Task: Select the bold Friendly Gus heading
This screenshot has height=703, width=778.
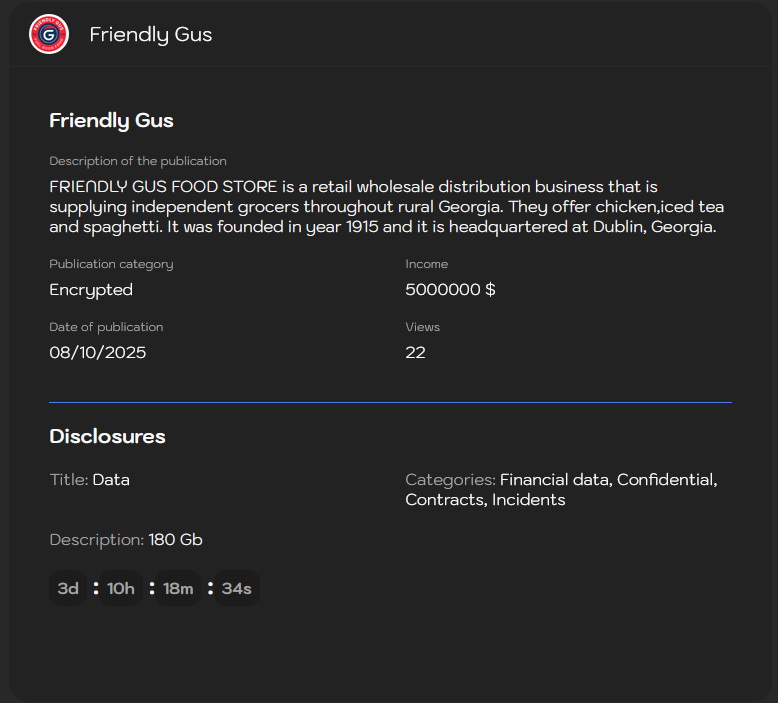Action: (112, 121)
